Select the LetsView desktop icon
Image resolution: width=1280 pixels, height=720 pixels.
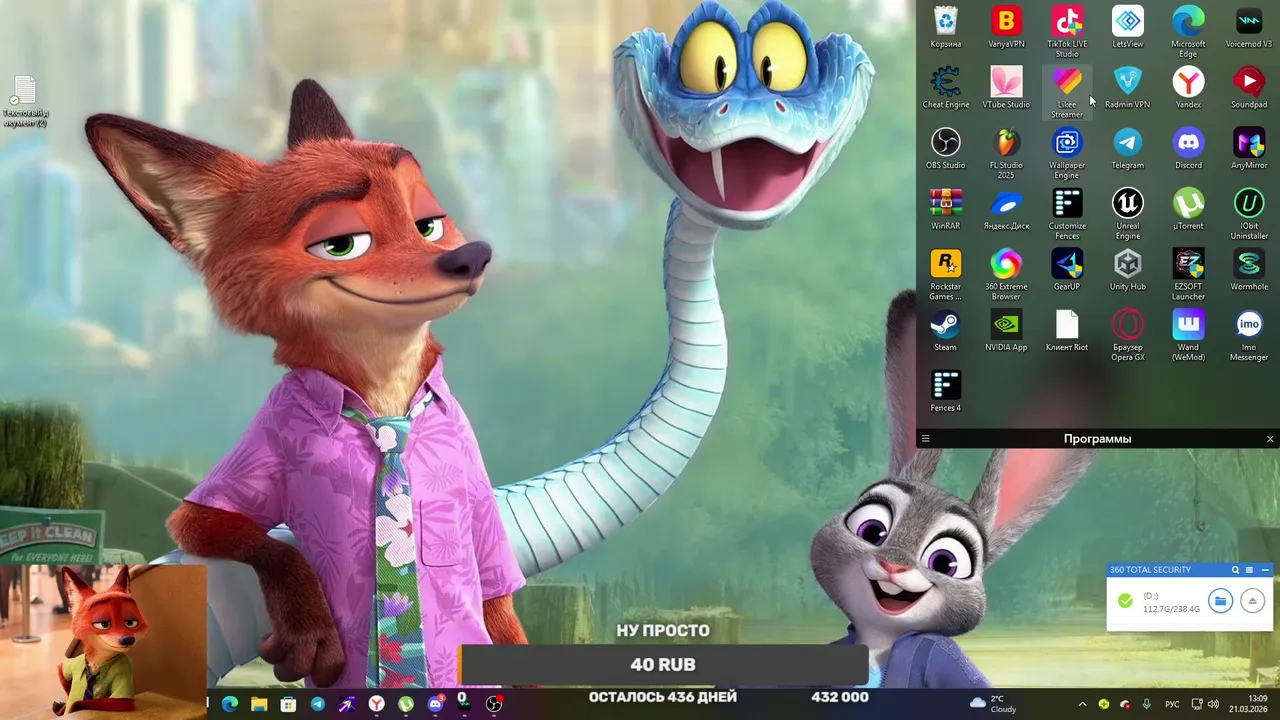coord(1128,28)
